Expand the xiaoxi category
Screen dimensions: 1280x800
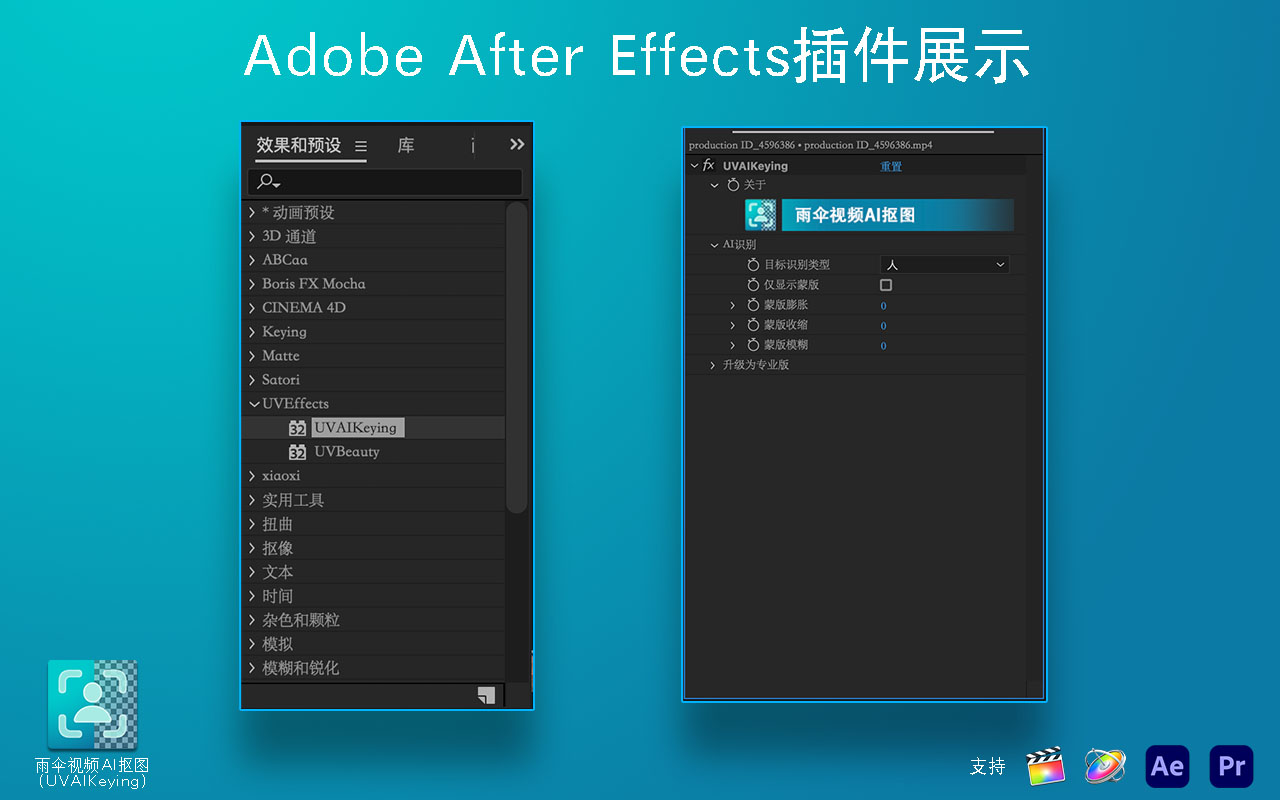click(x=252, y=476)
